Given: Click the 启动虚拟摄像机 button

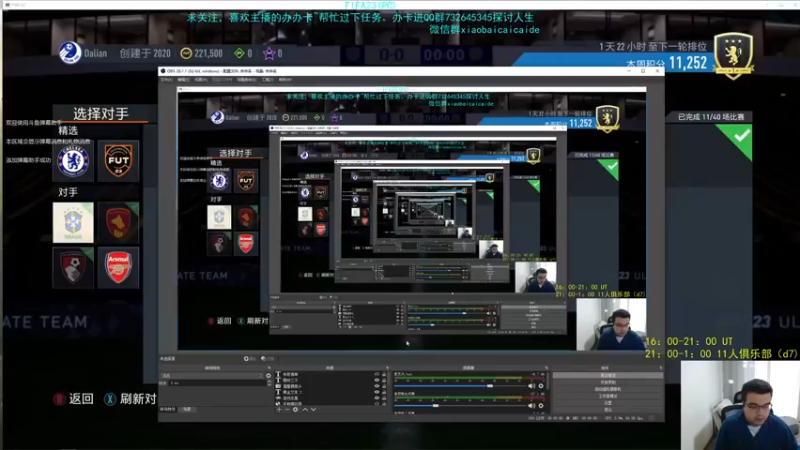Looking at the screenshot, I should [608, 389].
